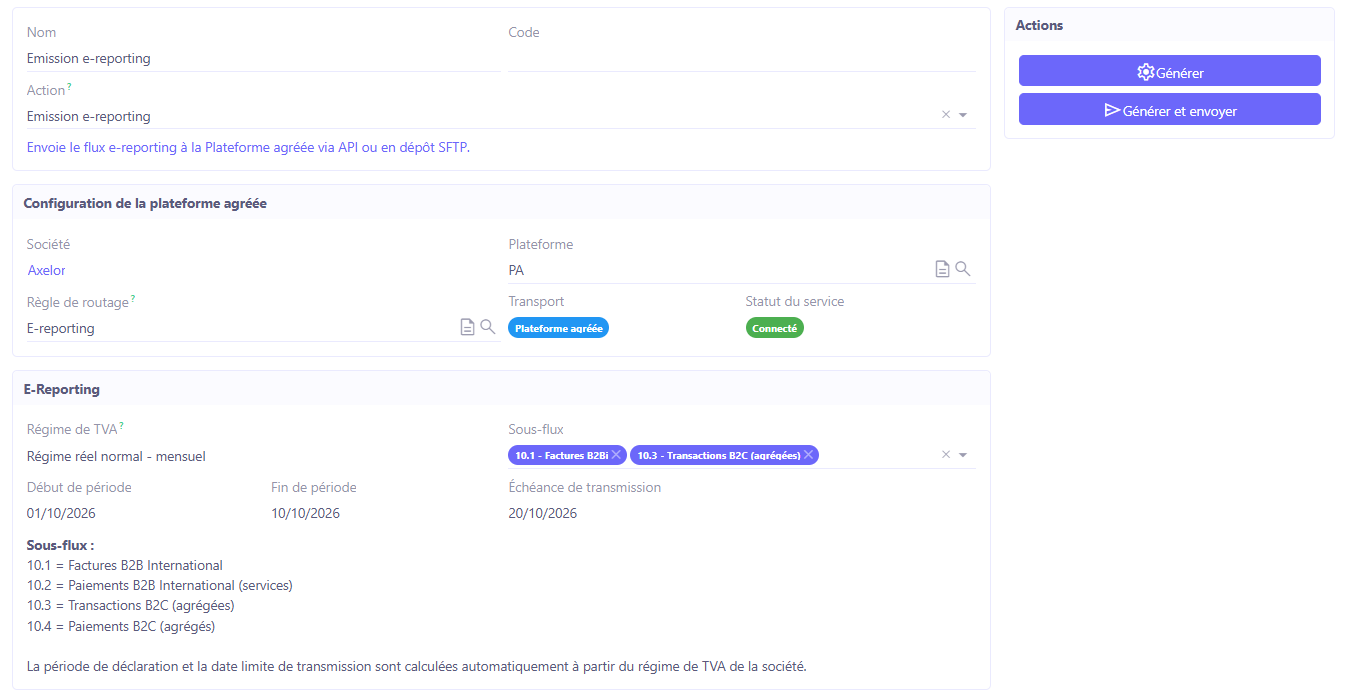
Task: Click the 10.3 - Transactions B2C (agrégées) tag label
Action: [718, 455]
